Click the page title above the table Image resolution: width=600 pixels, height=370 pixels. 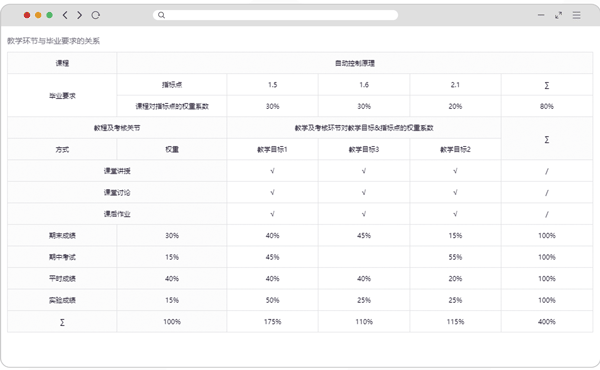(53, 41)
